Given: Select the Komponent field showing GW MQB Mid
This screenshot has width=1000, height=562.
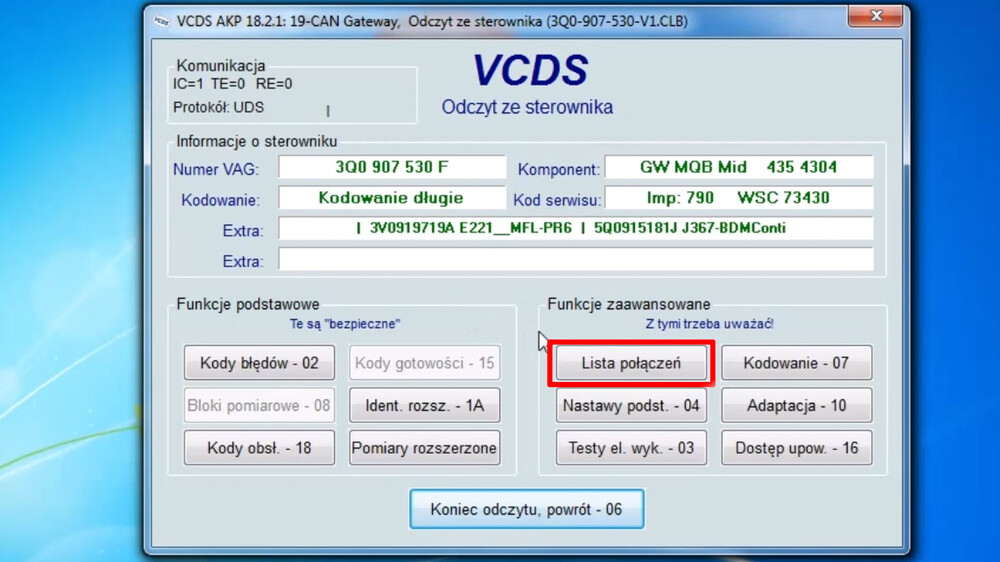Looking at the screenshot, I should [x=739, y=167].
